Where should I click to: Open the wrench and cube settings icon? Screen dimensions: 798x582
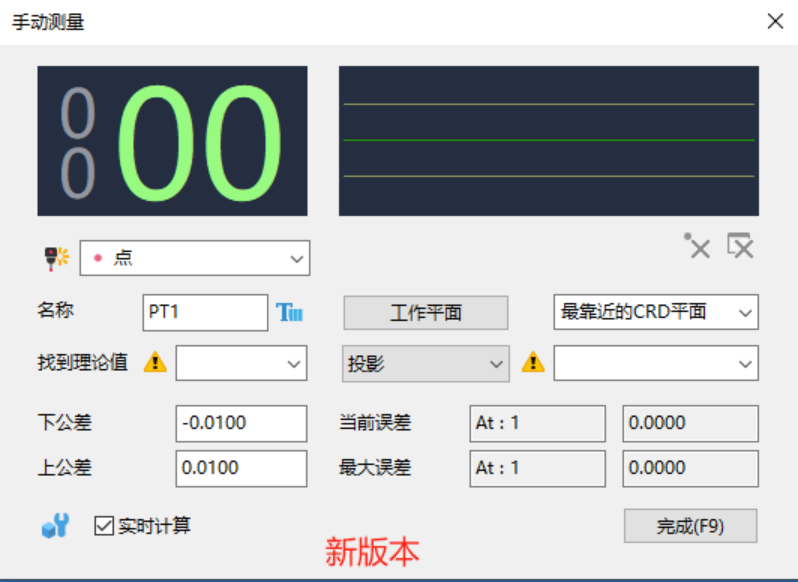click(x=55, y=526)
